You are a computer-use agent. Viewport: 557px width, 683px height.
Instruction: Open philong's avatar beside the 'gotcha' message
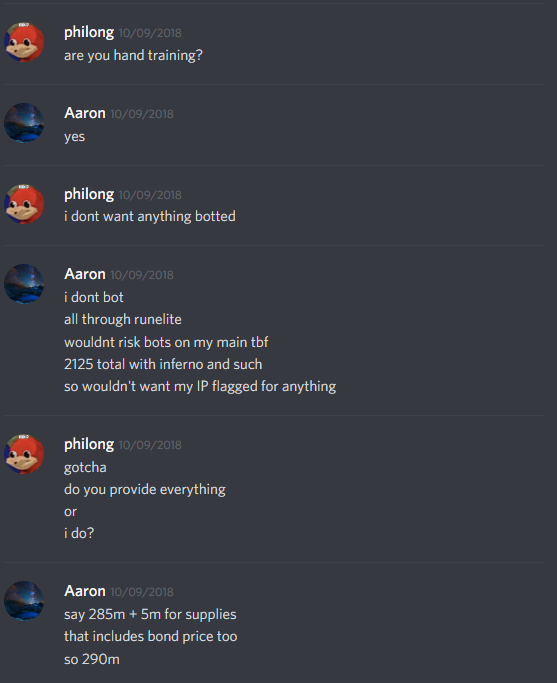pyautogui.click(x=24, y=454)
